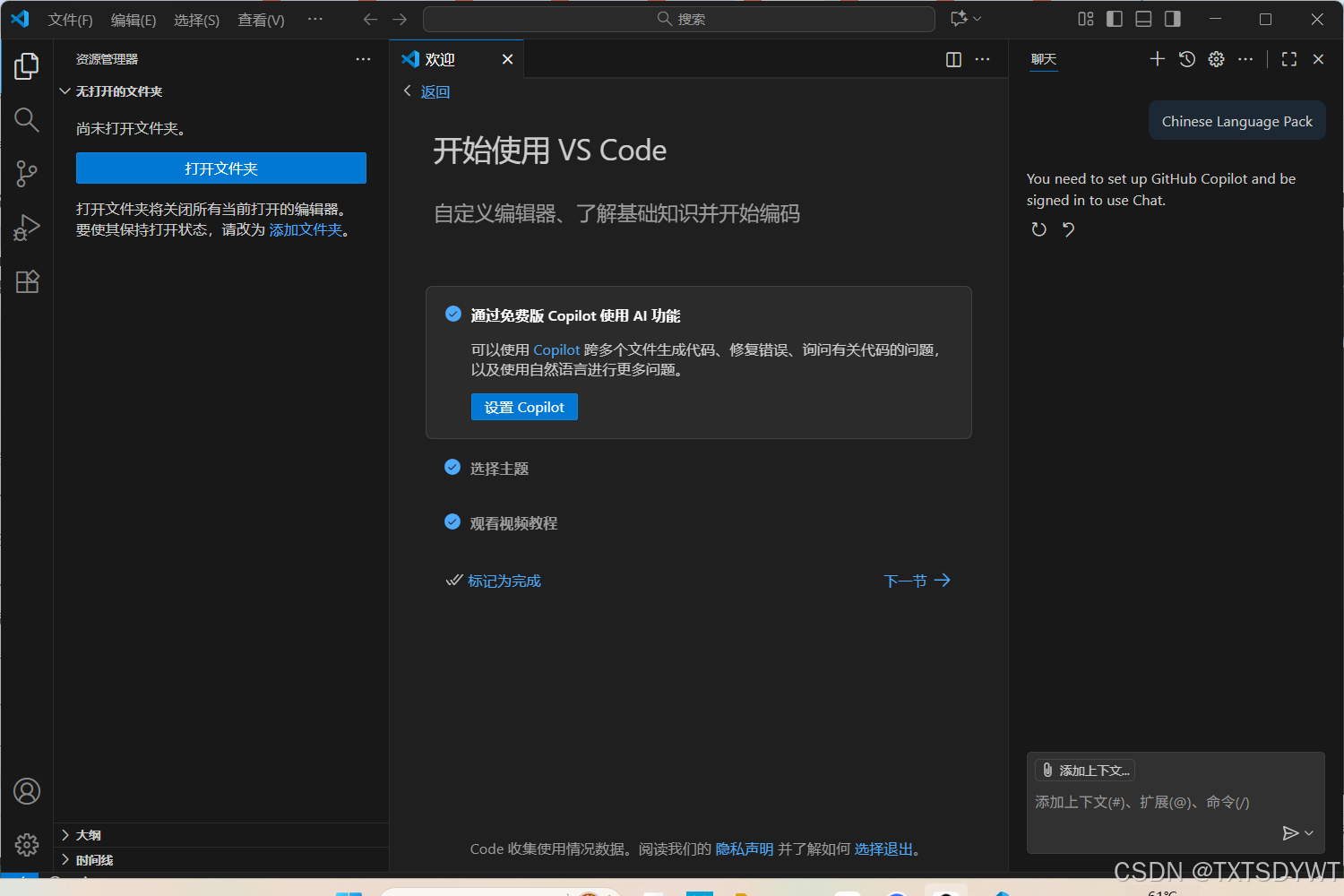Click the opt out link
The image size is (1344, 896).
(x=883, y=849)
